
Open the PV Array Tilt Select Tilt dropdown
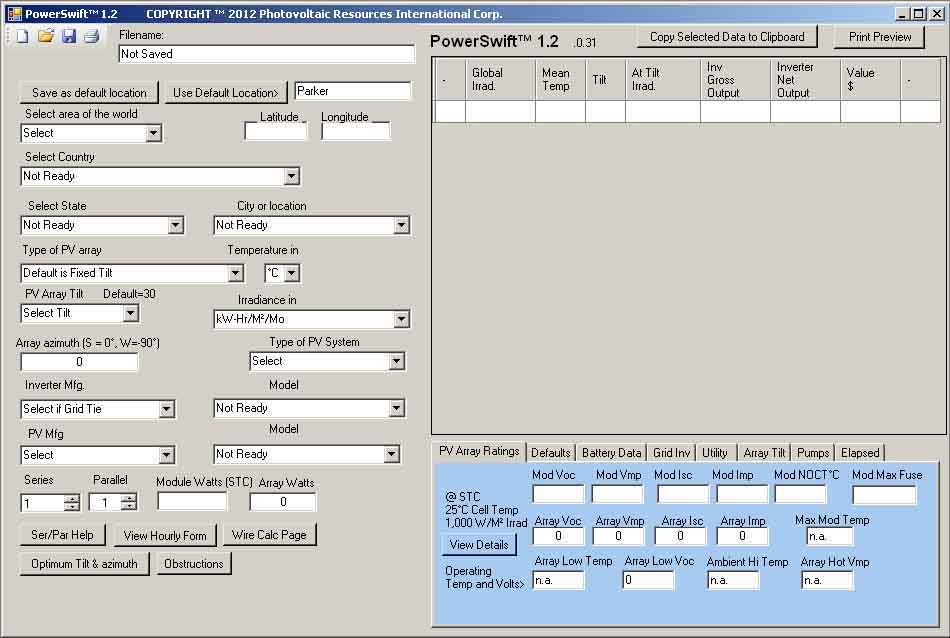coord(130,313)
